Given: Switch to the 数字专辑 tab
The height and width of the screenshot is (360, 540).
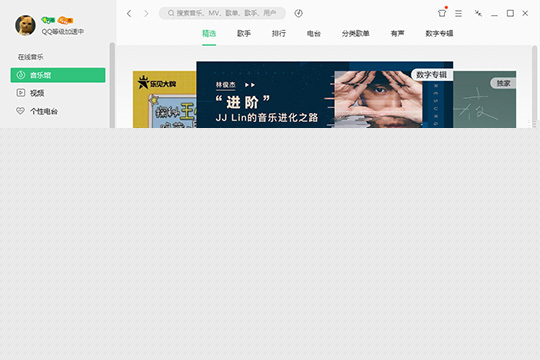Looking at the screenshot, I should click(439, 33).
